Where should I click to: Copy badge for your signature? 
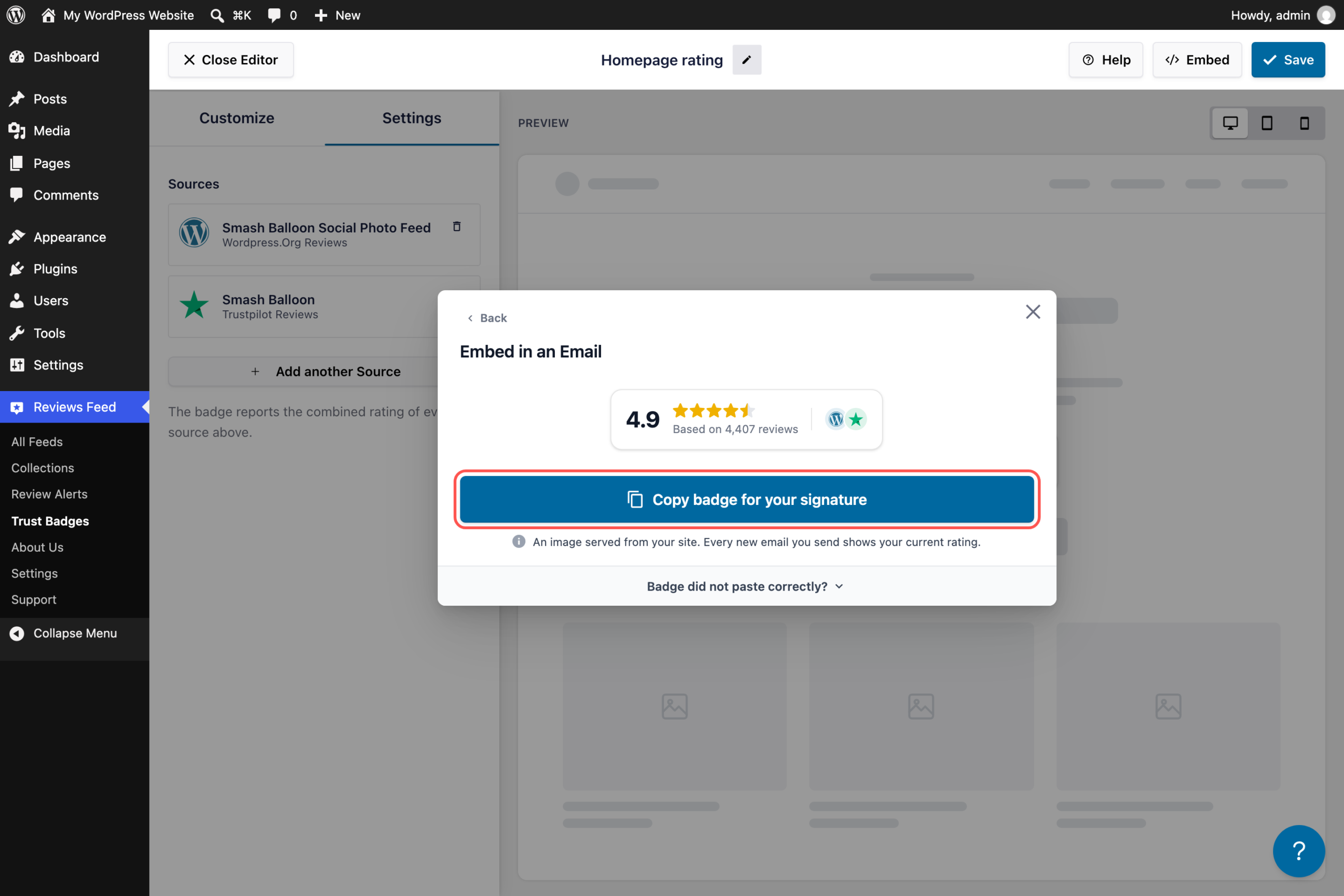[747, 499]
